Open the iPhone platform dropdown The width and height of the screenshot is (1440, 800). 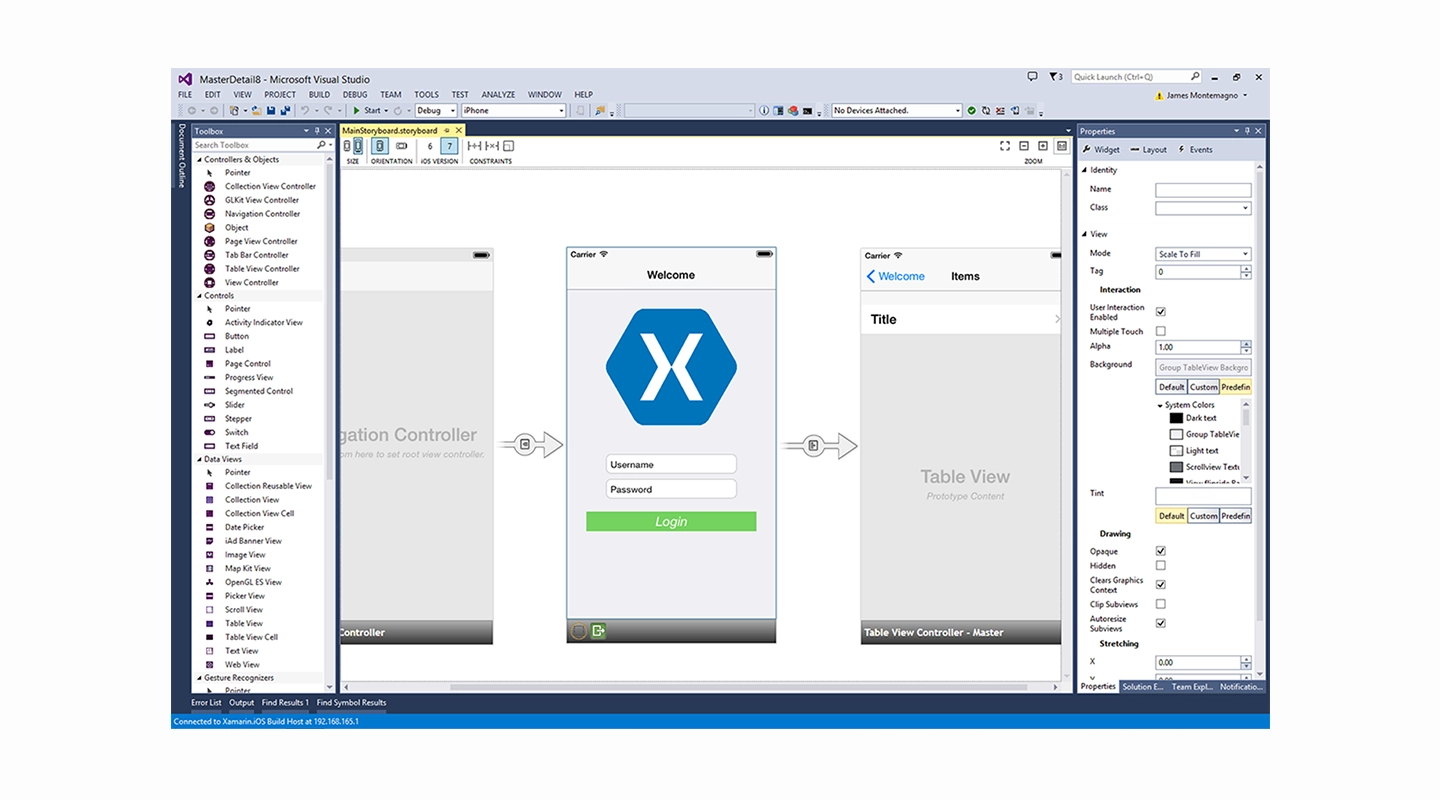(x=514, y=111)
